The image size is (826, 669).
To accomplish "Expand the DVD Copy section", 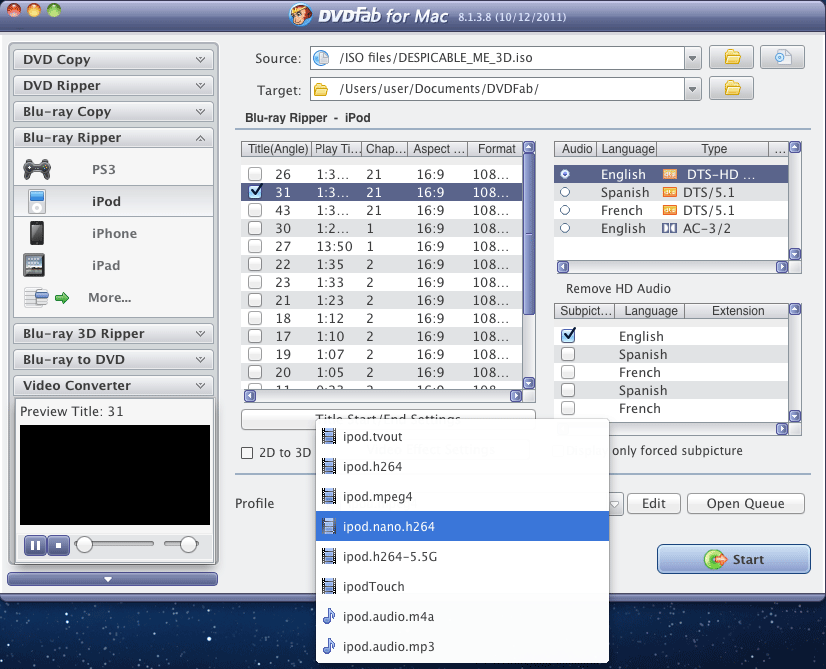I will pos(113,60).
